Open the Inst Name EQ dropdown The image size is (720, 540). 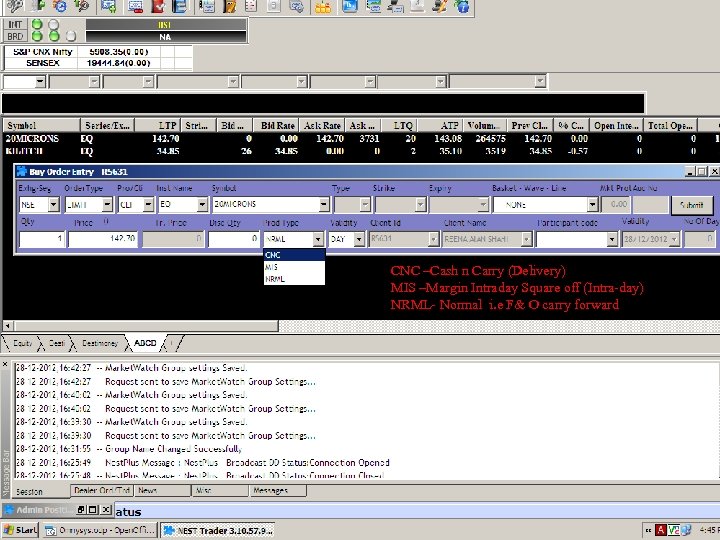point(202,204)
